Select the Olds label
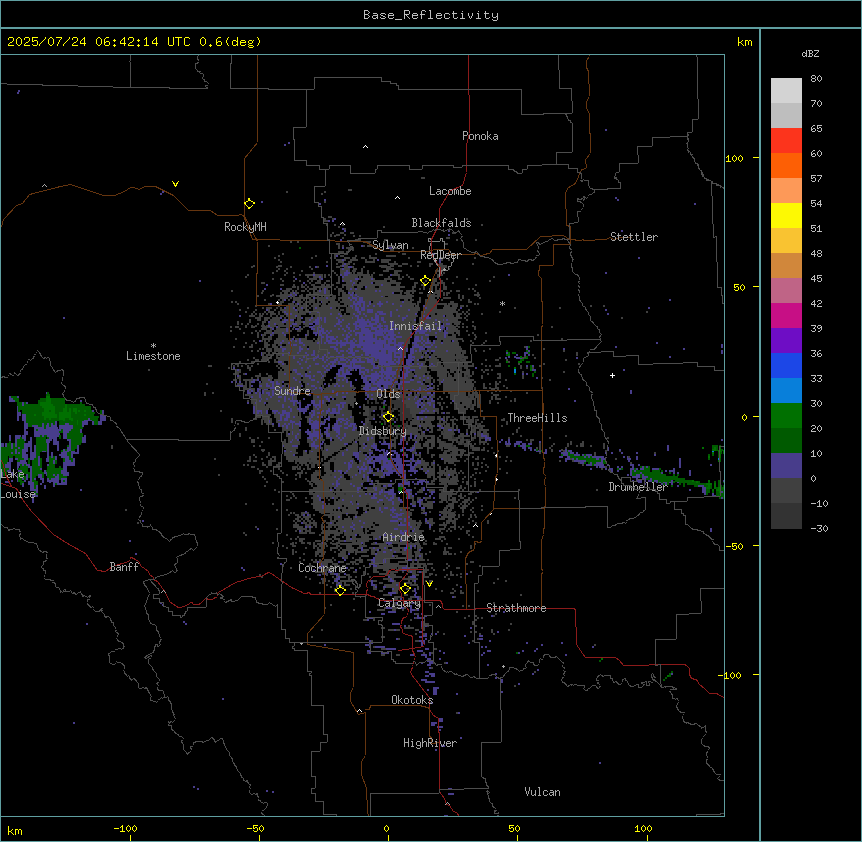This screenshot has height=842, width=862. pyautogui.click(x=388, y=394)
